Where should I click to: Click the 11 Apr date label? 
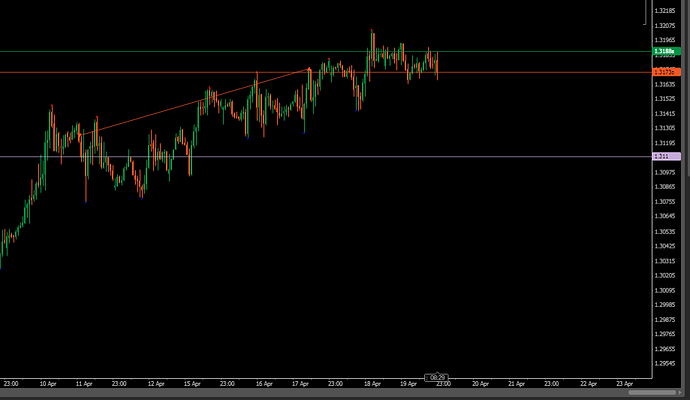tap(84, 384)
